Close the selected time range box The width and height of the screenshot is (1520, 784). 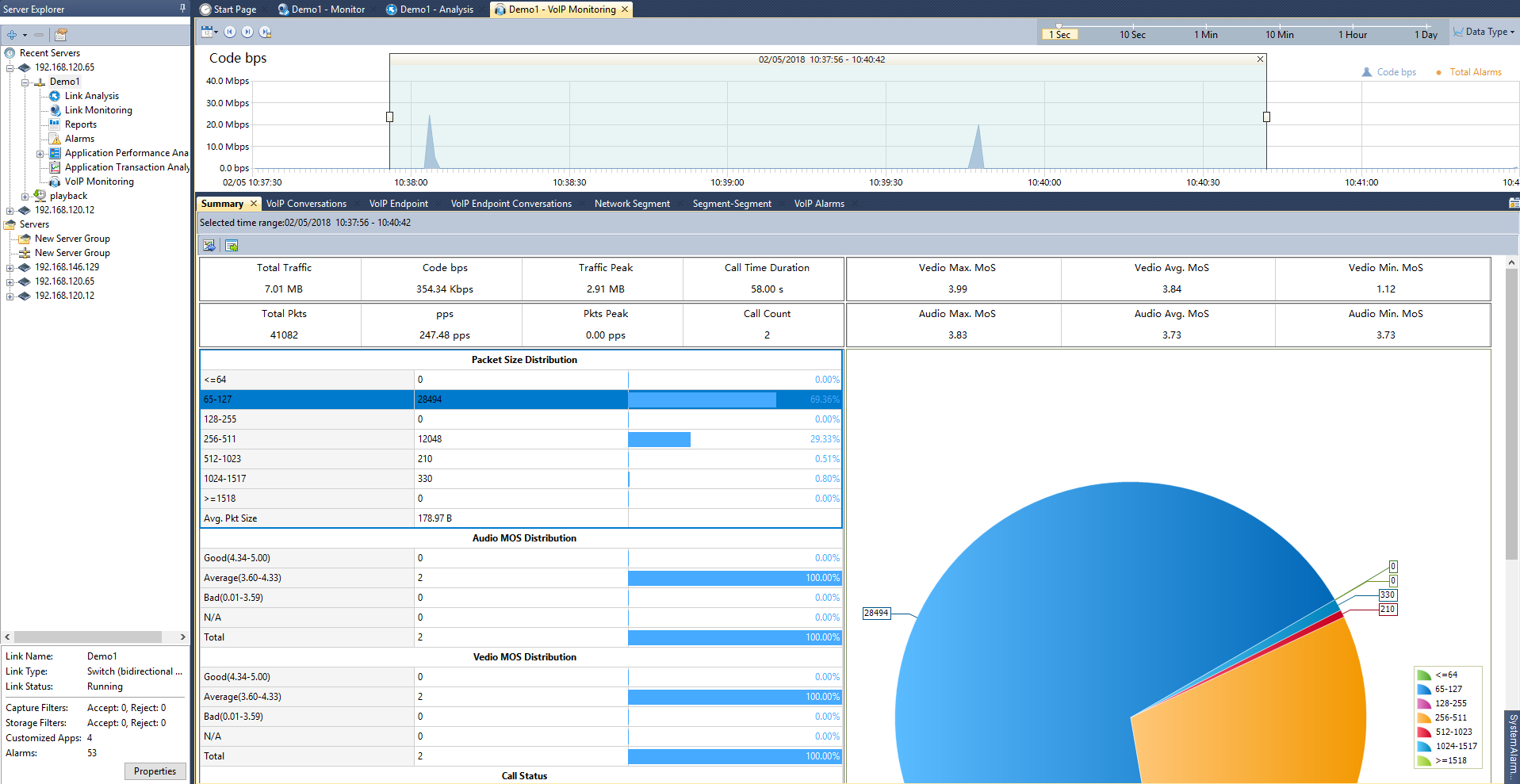[1261, 59]
